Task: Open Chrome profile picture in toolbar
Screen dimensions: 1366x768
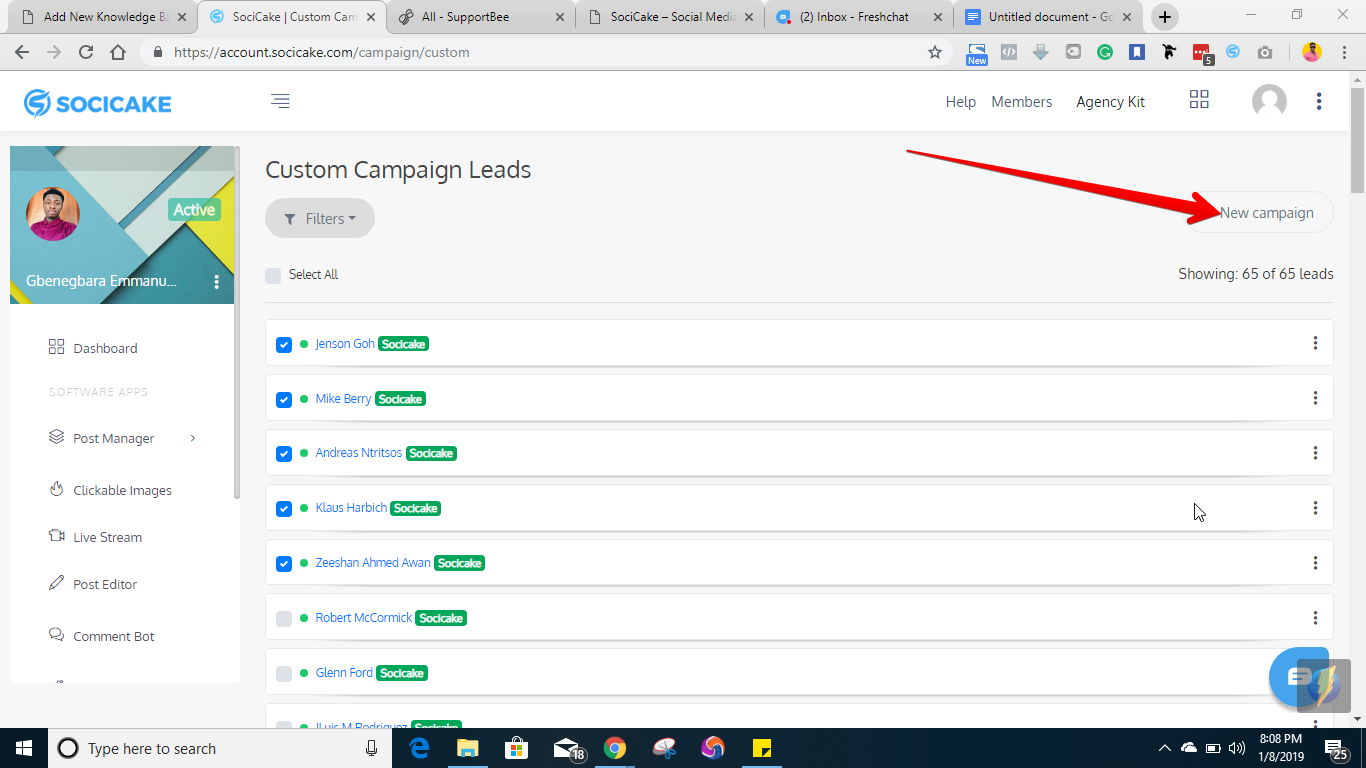Action: tap(1312, 52)
